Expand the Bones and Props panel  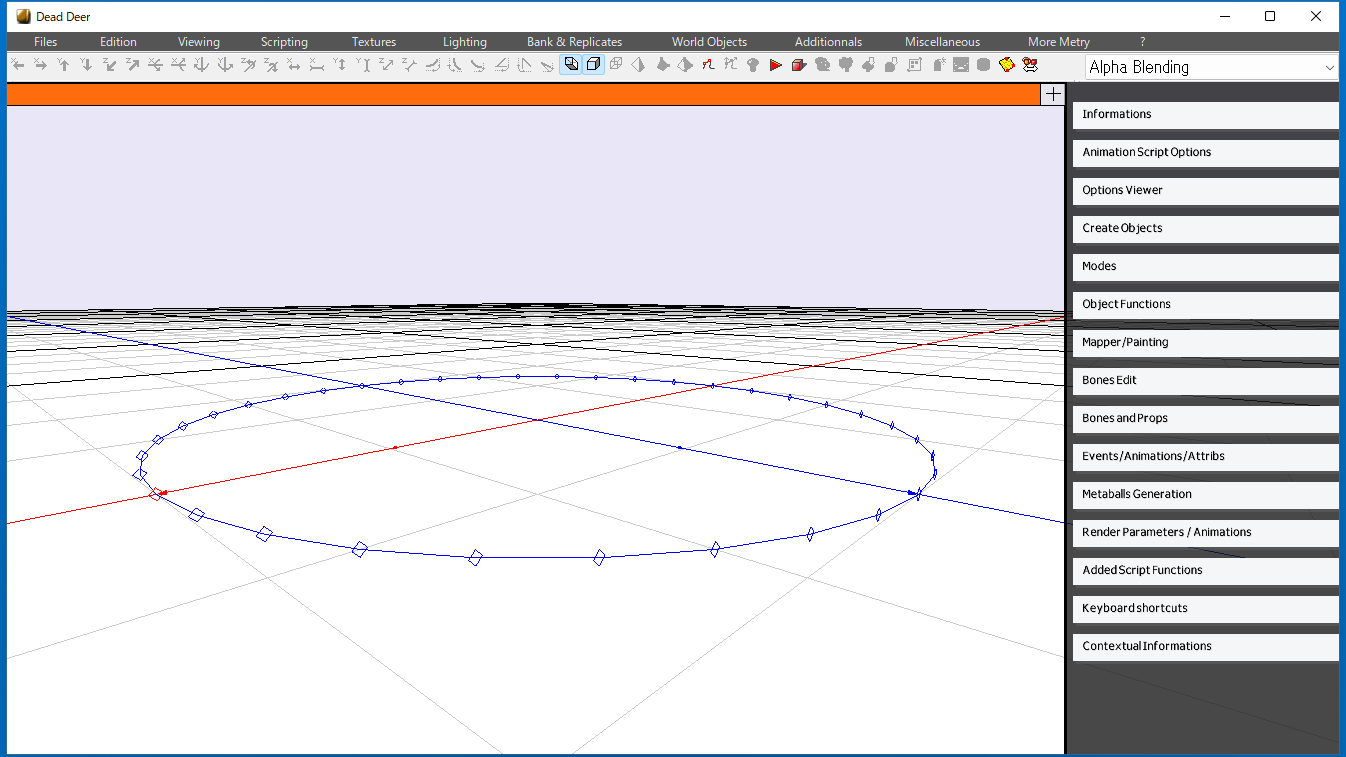click(x=1205, y=418)
